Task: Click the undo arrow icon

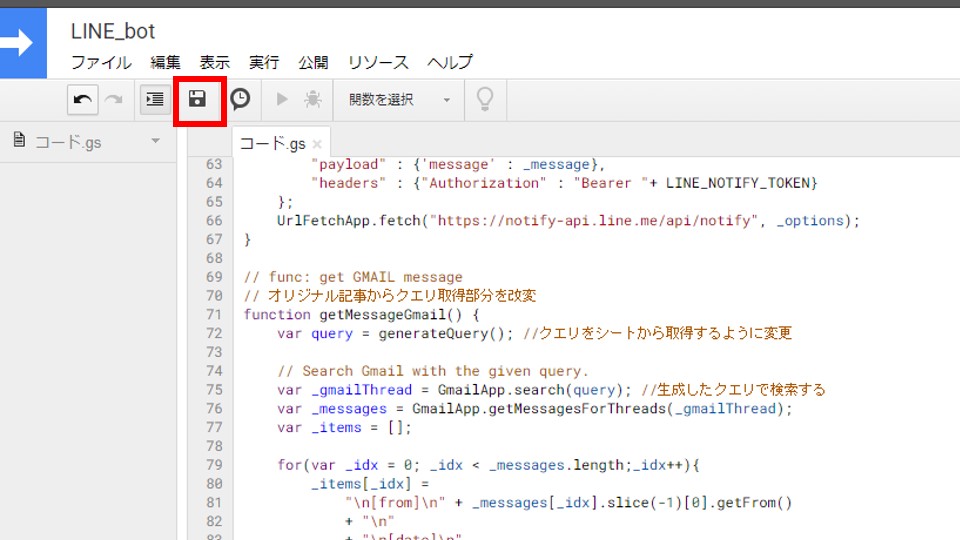Action: [83, 99]
